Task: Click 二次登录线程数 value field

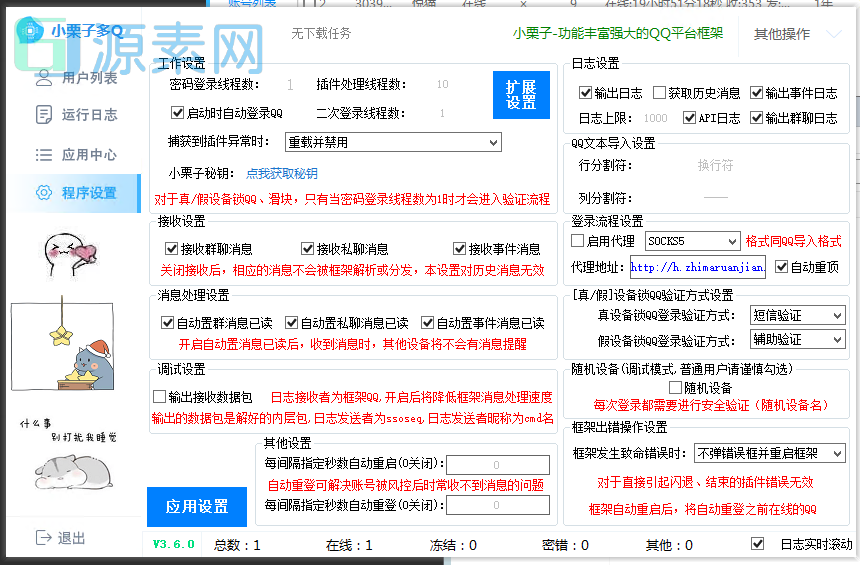Action: pos(443,113)
